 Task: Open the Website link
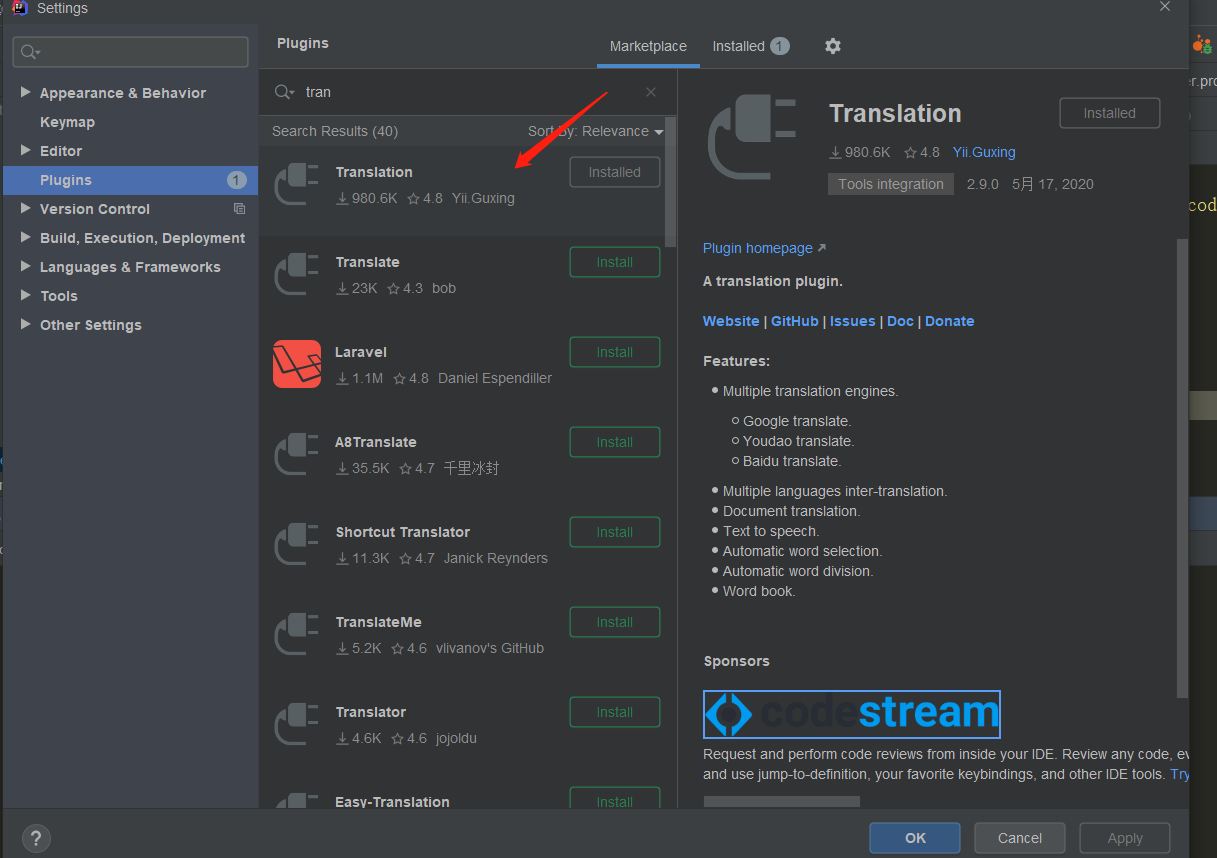pyautogui.click(x=731, y=321)
